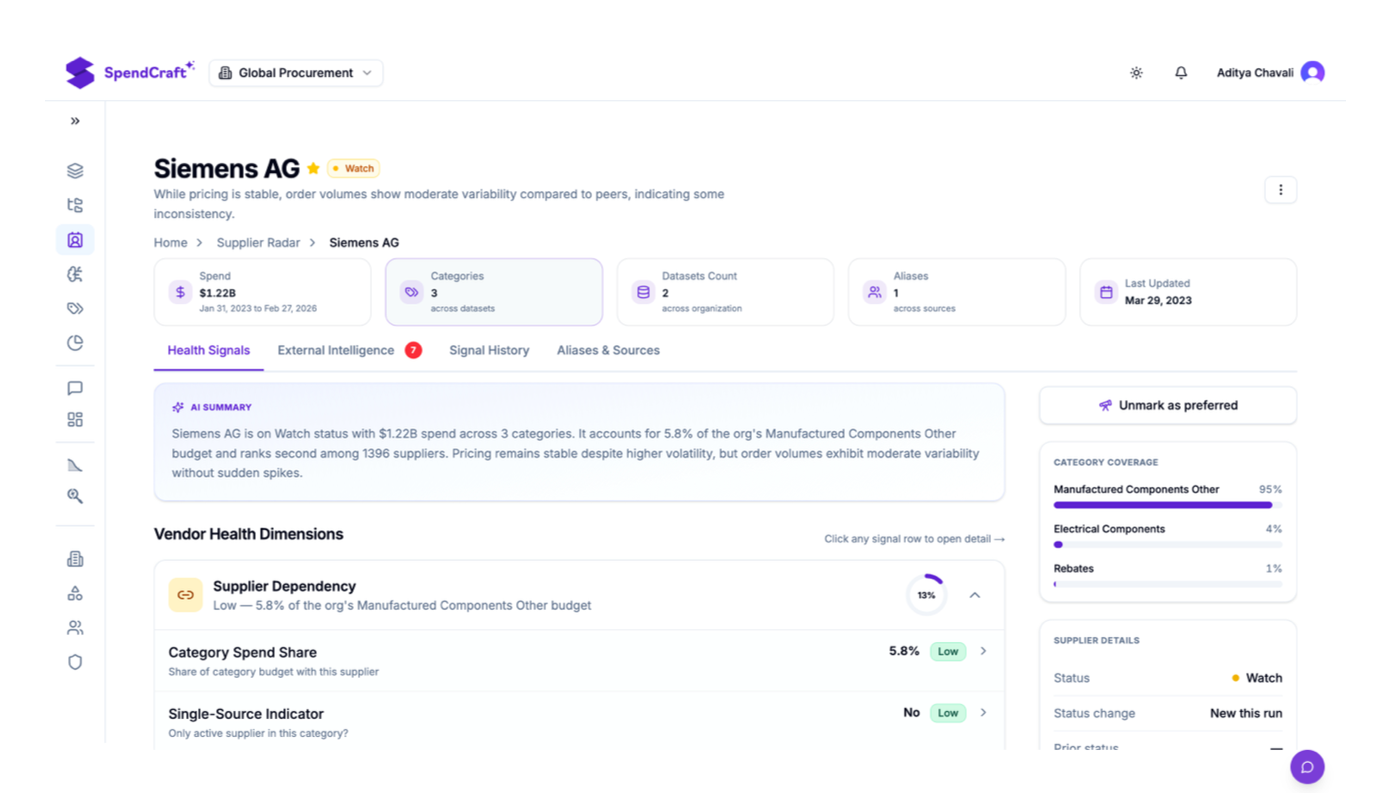Click the red 7 notification badge
The image size is (1390, 793).
coord(413,350)
